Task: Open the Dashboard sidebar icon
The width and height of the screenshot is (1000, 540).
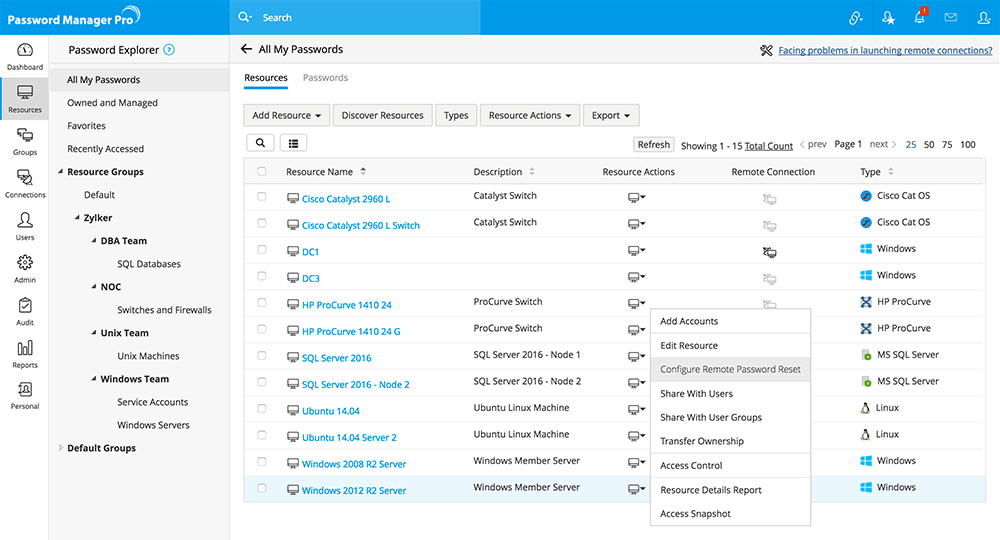Action: pos(24,56)
